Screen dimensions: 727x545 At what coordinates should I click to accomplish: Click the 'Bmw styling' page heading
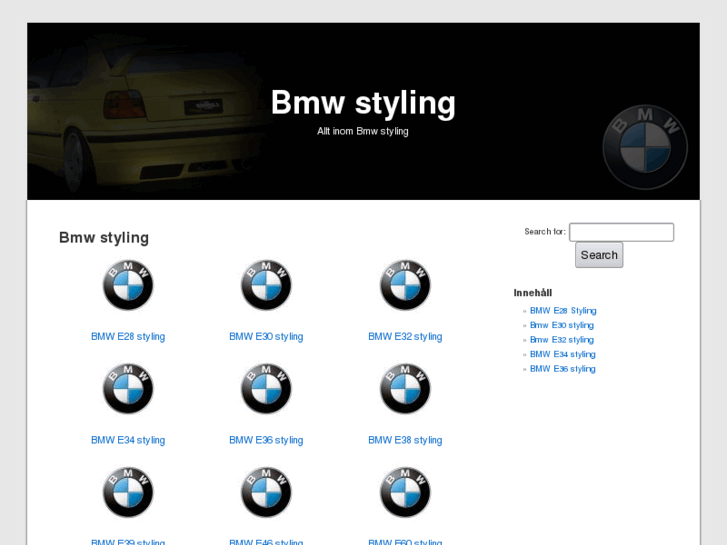[104, 237]
